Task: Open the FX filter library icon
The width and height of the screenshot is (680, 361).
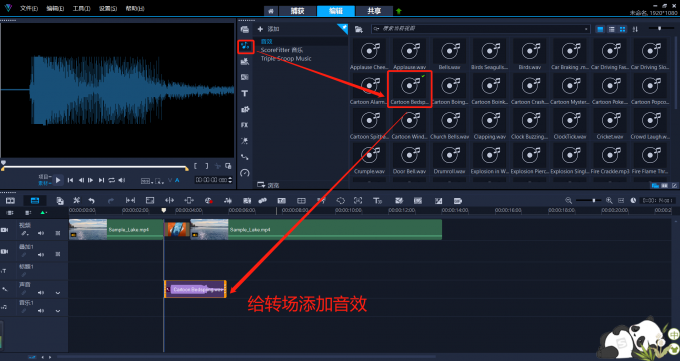Action: pos(245,125)
